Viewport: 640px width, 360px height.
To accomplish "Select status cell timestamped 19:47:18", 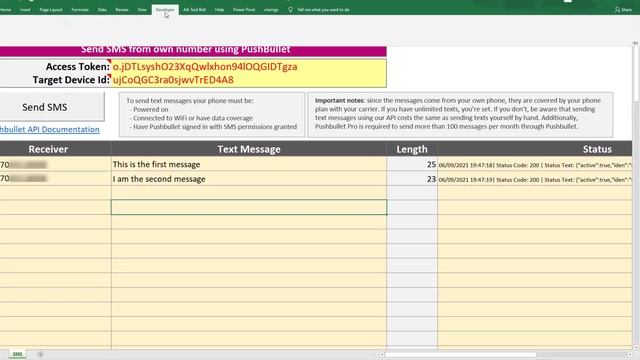I will coord(535,164).
